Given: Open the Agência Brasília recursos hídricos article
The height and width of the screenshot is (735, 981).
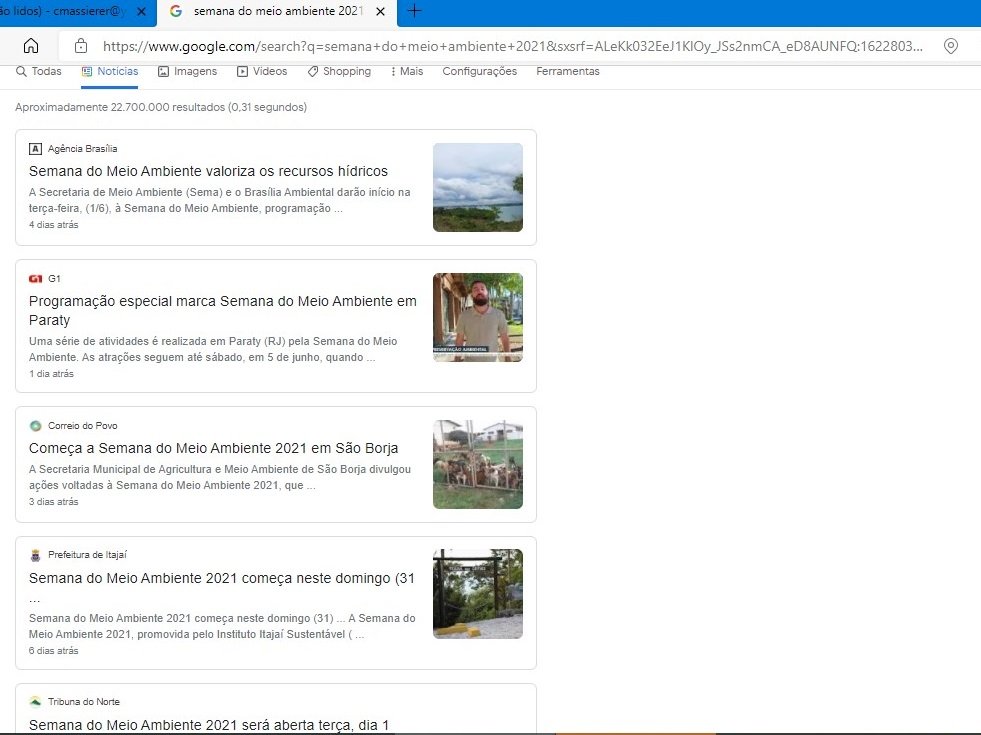Looking at the screenshot, I should point(208,171).
